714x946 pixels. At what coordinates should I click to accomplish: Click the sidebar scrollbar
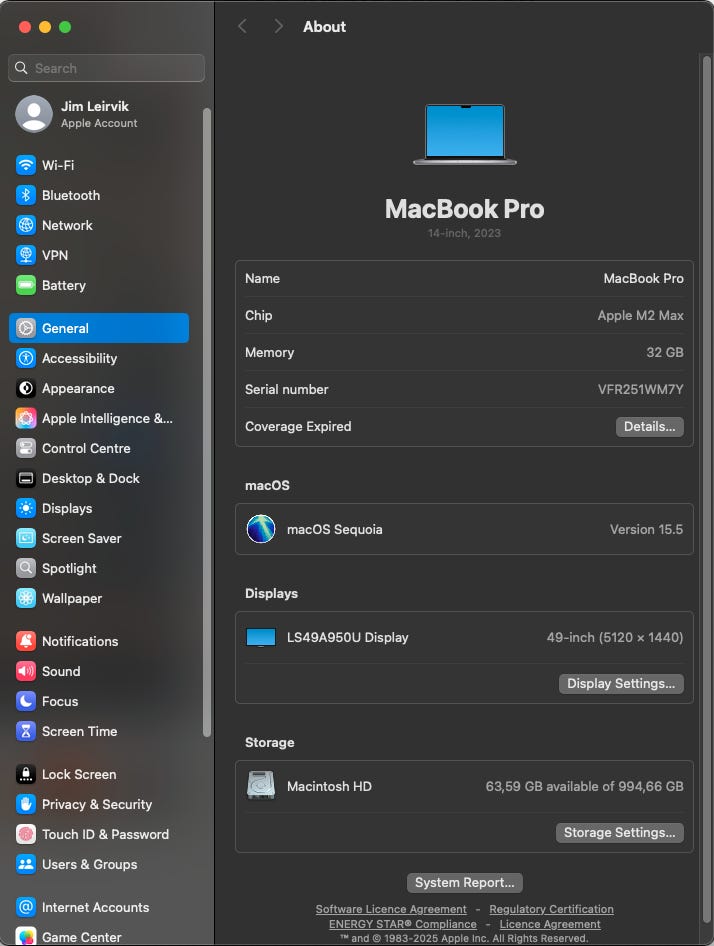(x=207, y=422)
